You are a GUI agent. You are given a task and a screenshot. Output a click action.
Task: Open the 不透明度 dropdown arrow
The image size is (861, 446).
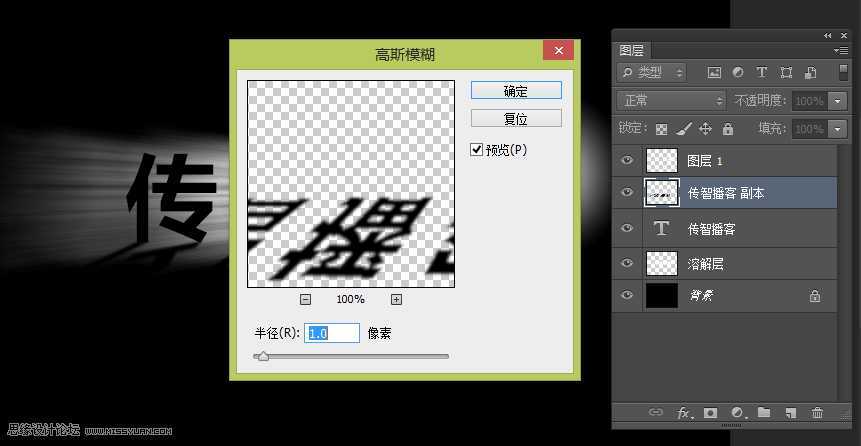coord(837,101)
